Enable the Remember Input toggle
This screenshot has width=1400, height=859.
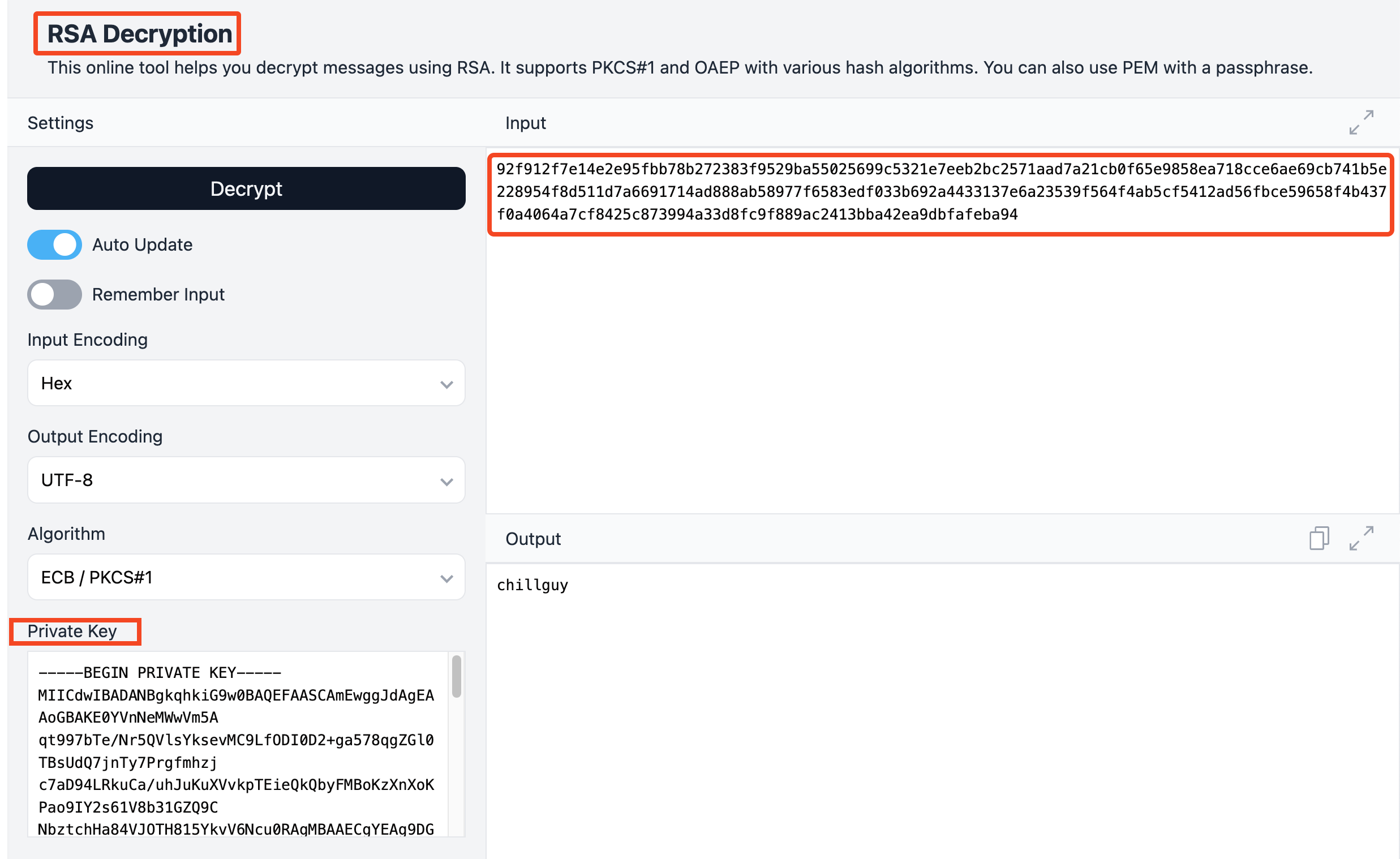click(x=54, y=294)
